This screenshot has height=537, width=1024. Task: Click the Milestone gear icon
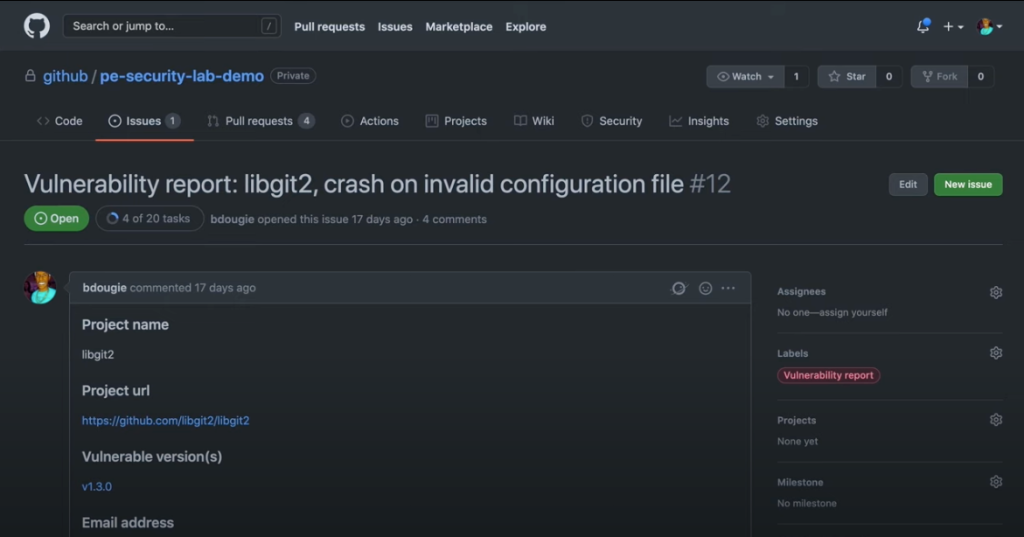995,482
